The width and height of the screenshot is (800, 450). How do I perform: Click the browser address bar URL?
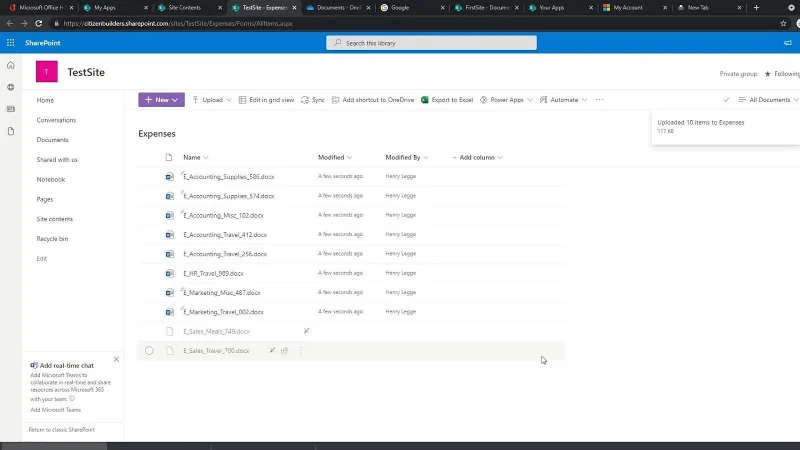point(178,23)
